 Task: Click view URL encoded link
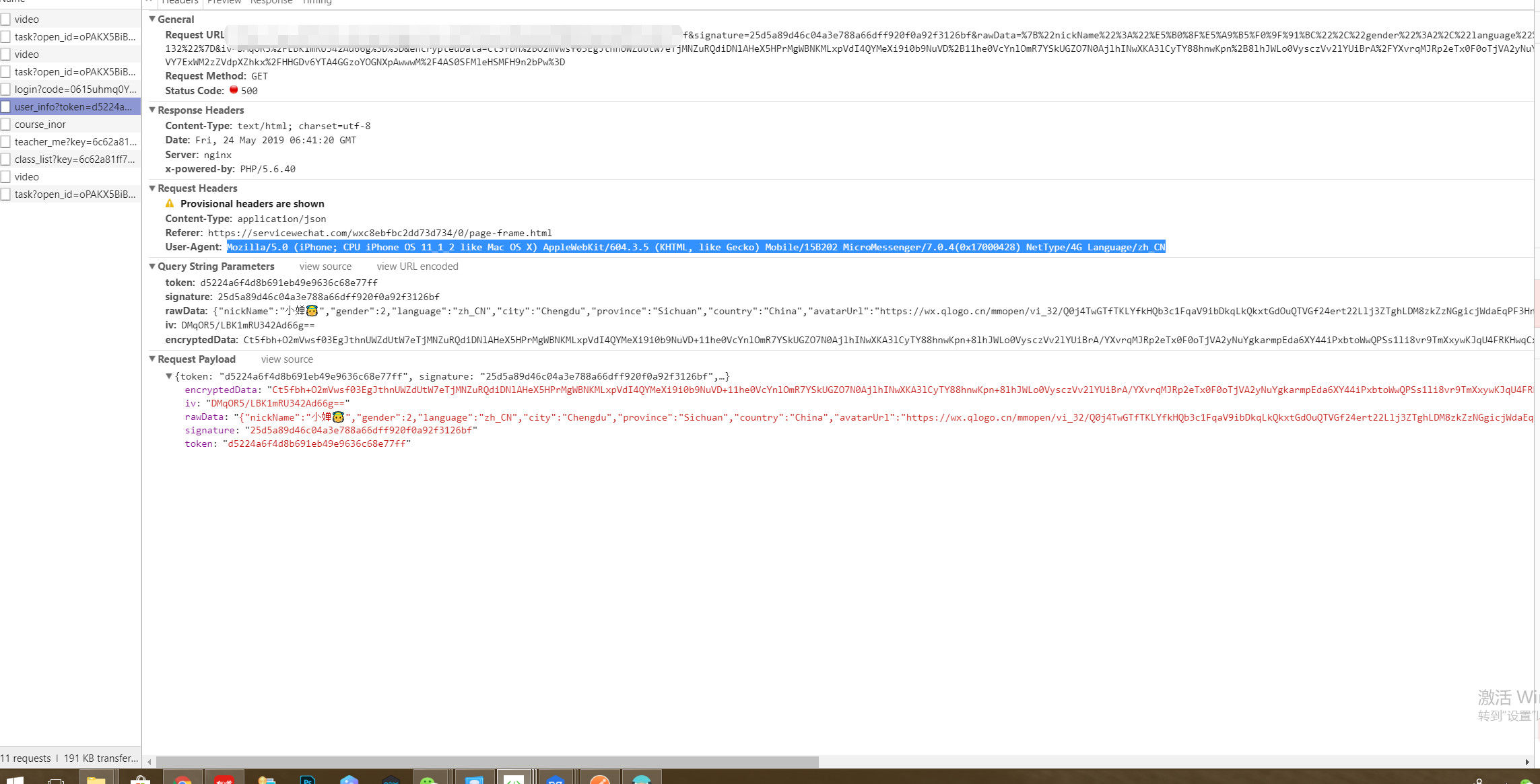click(x=417, y=266)
